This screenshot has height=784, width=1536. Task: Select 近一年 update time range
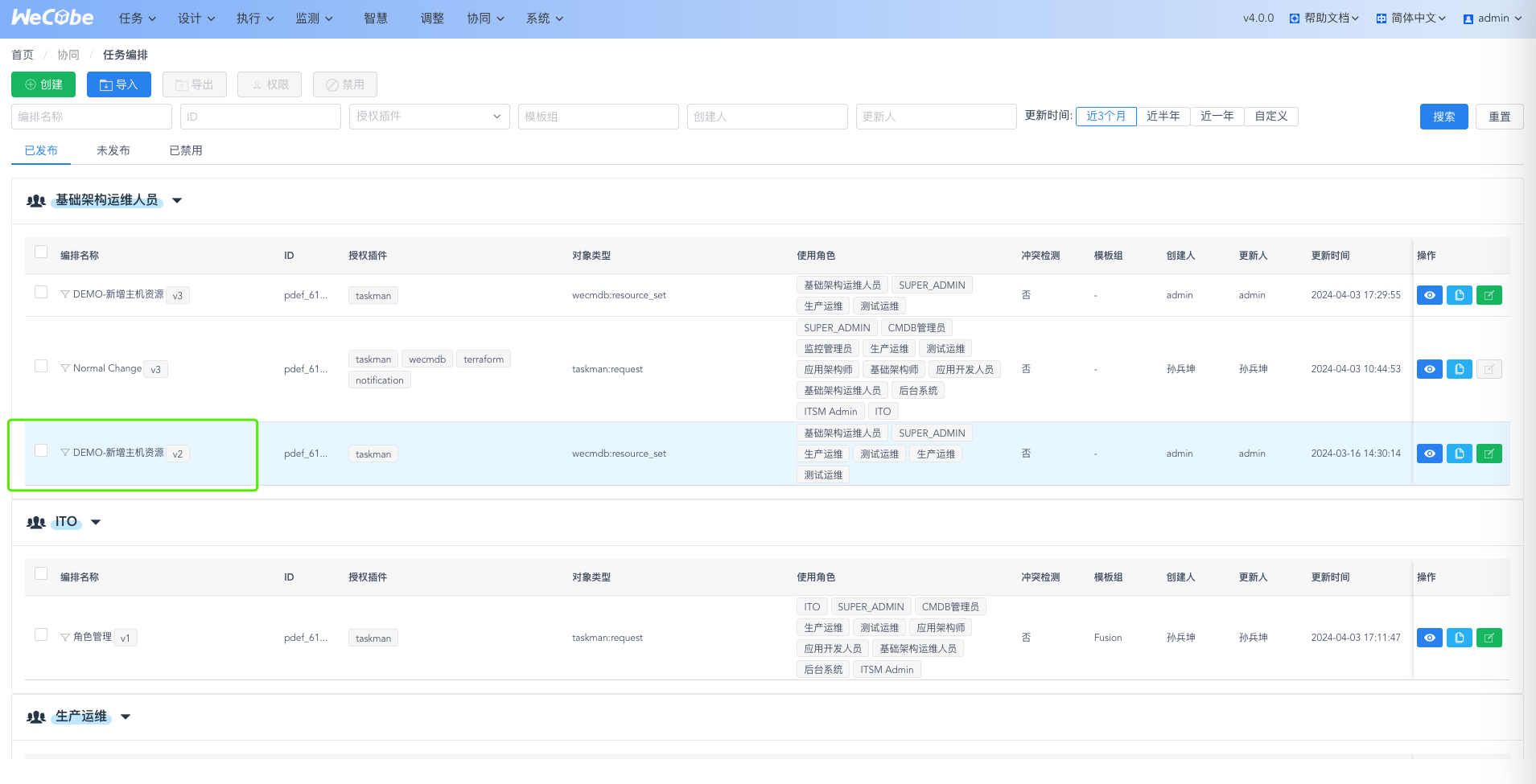(1217, 116)
